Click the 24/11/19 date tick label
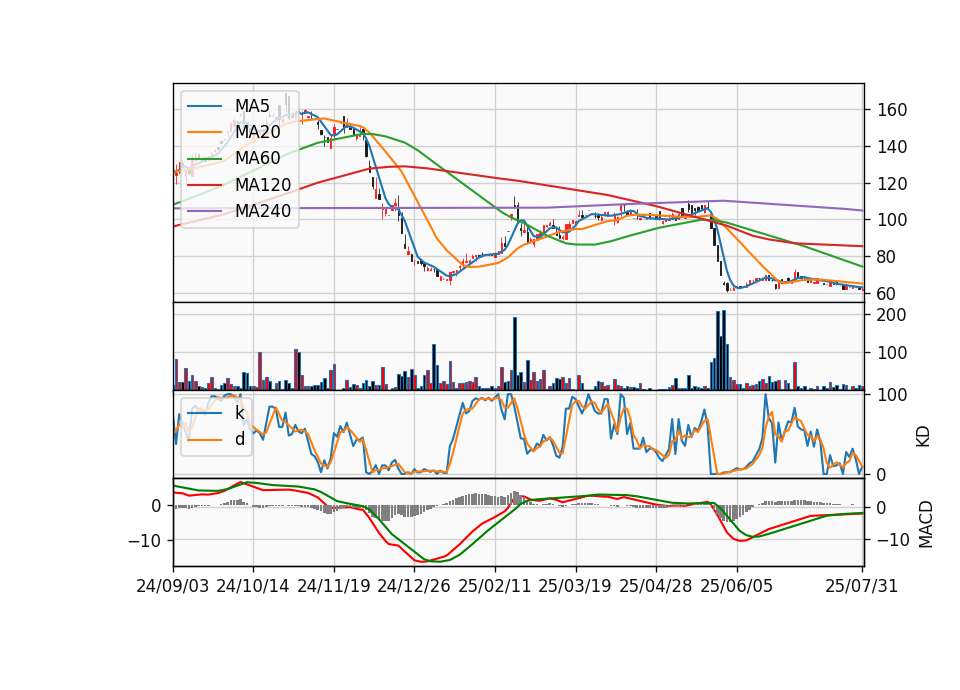This screenshot has width=960, height=690. tap(334, 586)
